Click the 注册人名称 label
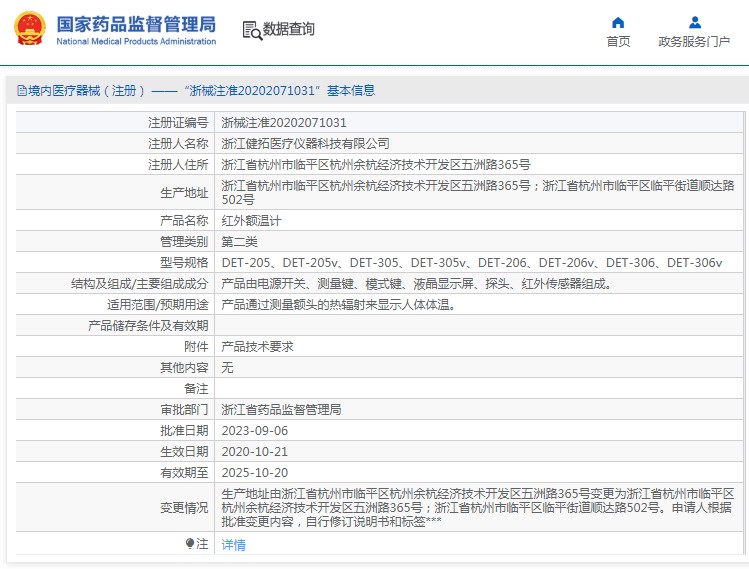The height and width of the screenshot is (569, 749). coord(178,143)
